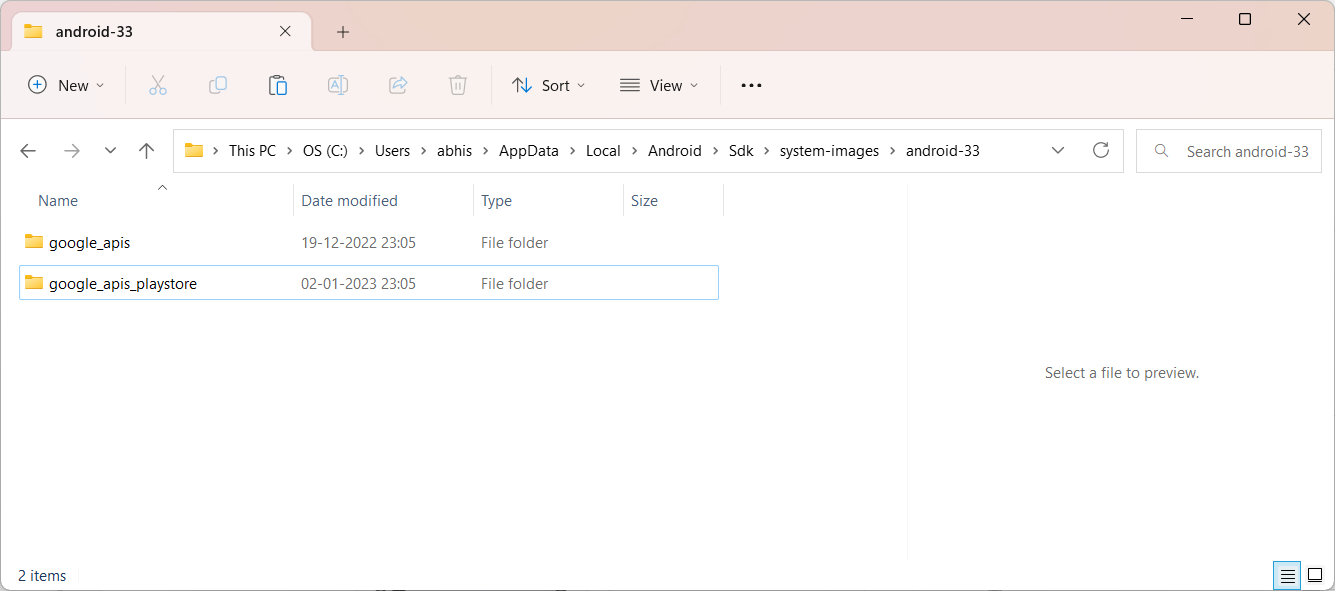Click the Paste clipboard icon

point(278,86)
